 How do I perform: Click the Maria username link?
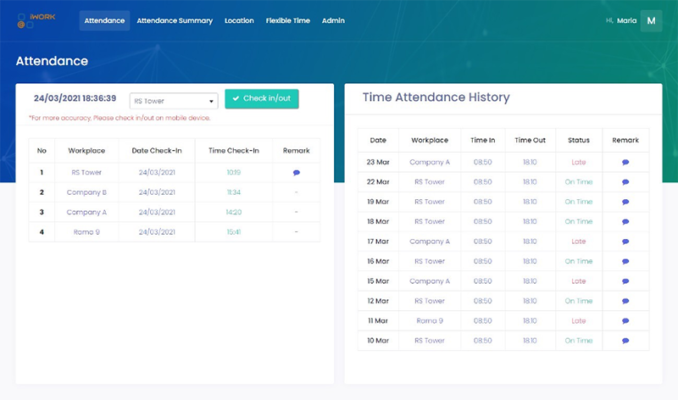tap(627, 20)
